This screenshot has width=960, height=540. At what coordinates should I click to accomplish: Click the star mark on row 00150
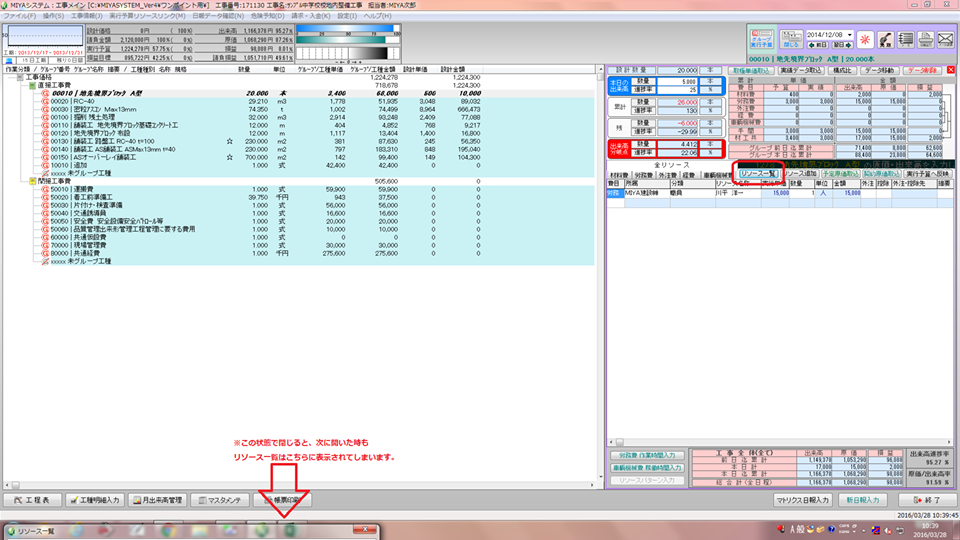230,157
